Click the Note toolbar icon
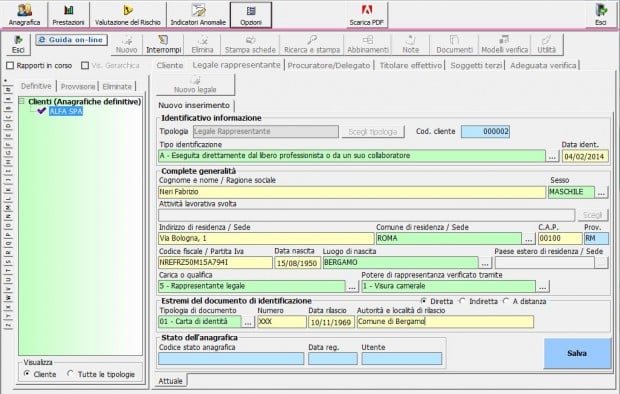 410,44
